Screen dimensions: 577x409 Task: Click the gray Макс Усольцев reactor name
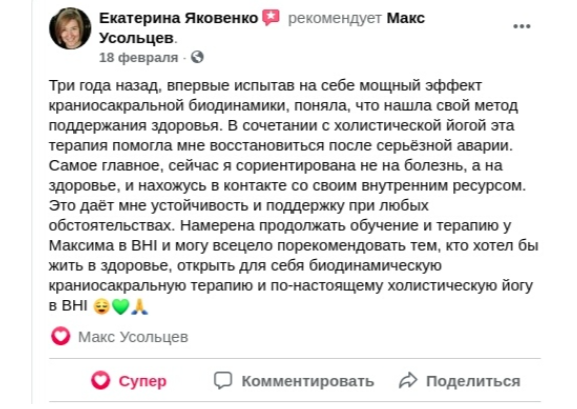coord(133,337)
